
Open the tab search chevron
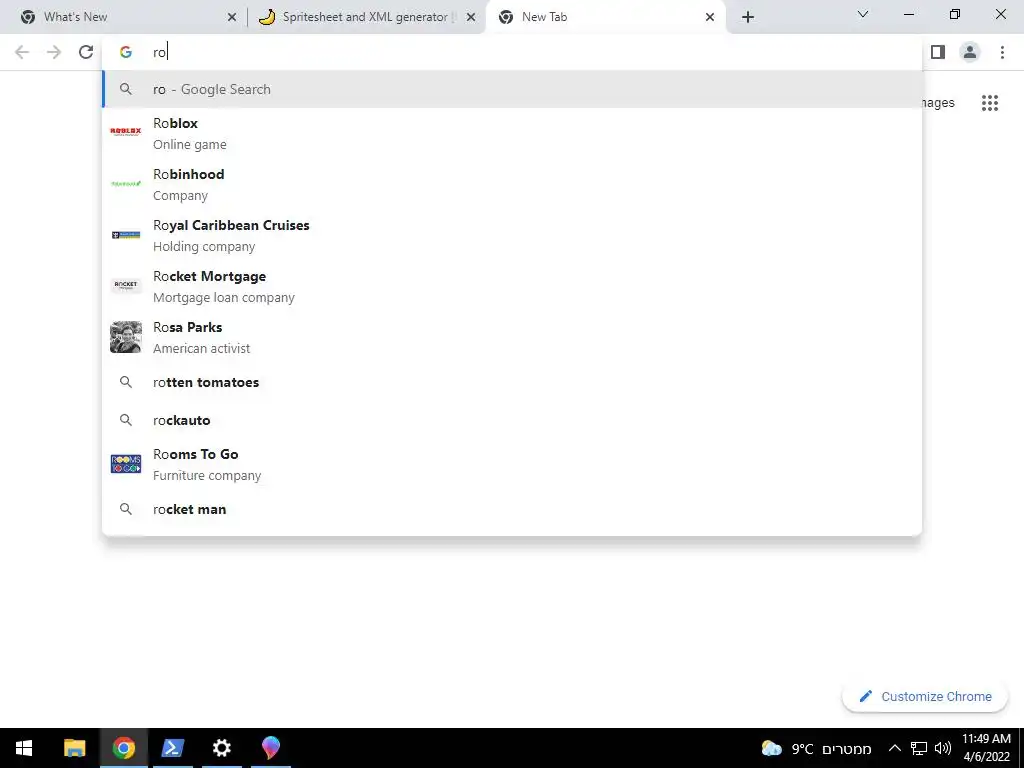[x=863, y=14]
